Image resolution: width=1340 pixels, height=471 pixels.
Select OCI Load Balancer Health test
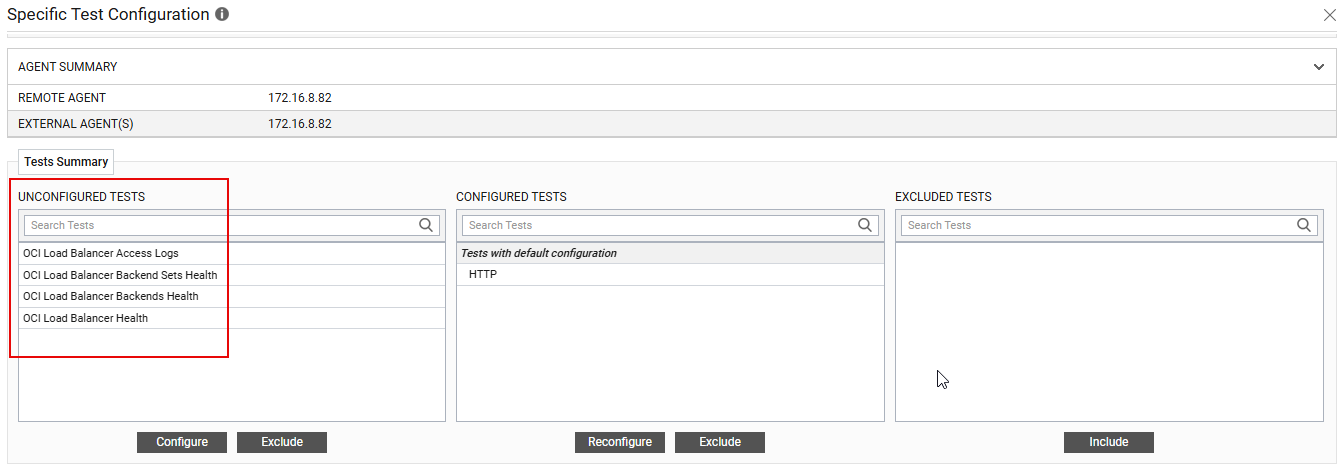[x=86, y=318]
